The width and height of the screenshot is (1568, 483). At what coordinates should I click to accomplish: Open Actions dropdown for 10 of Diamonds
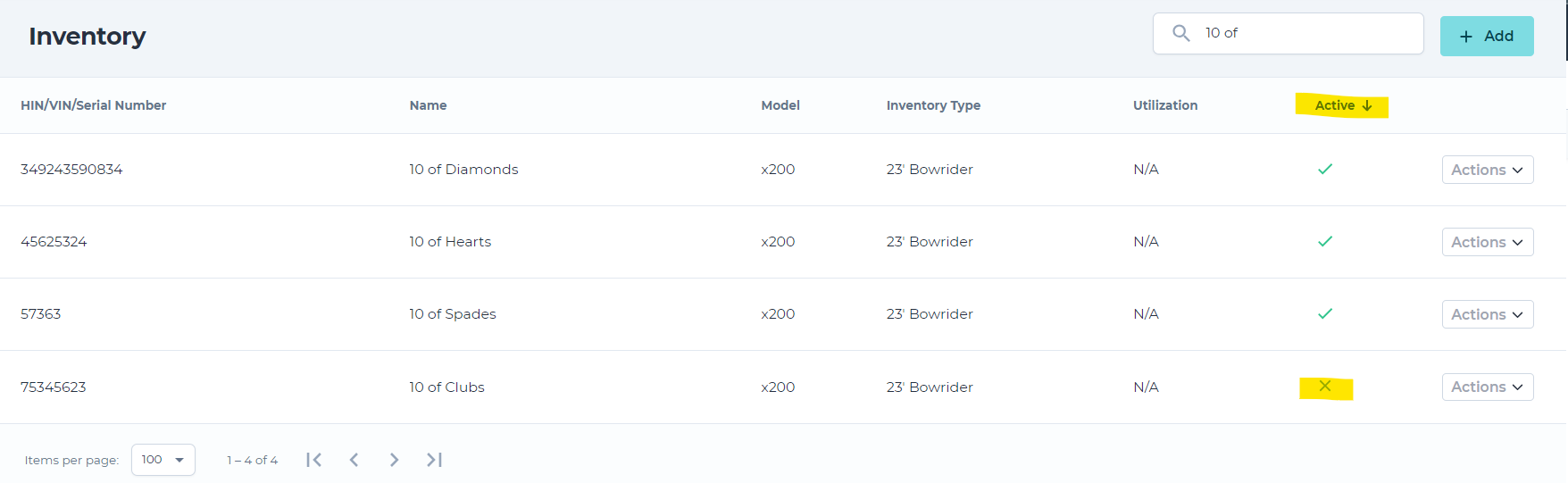1487,170
